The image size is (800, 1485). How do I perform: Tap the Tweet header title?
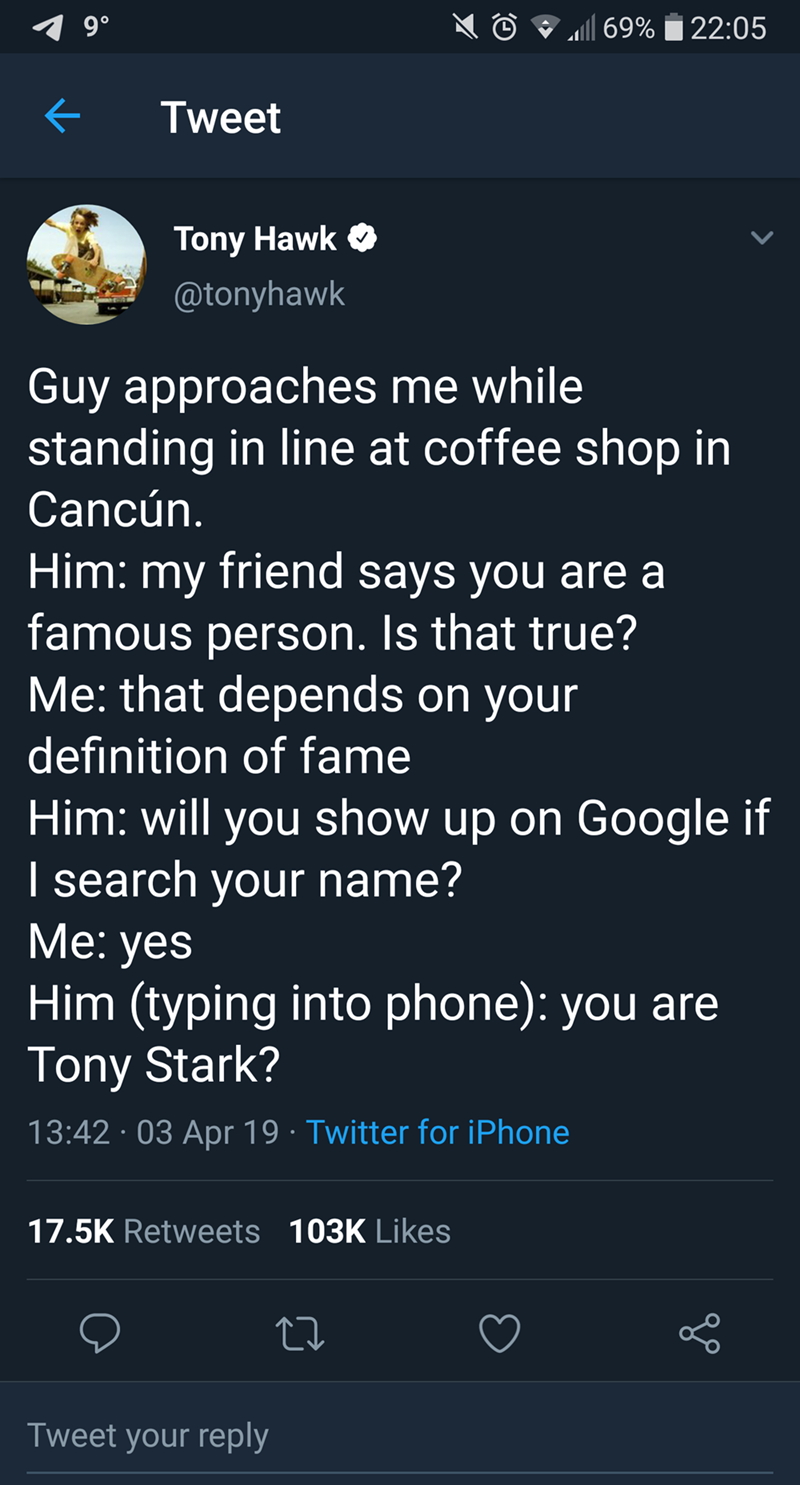coord(221,118)
